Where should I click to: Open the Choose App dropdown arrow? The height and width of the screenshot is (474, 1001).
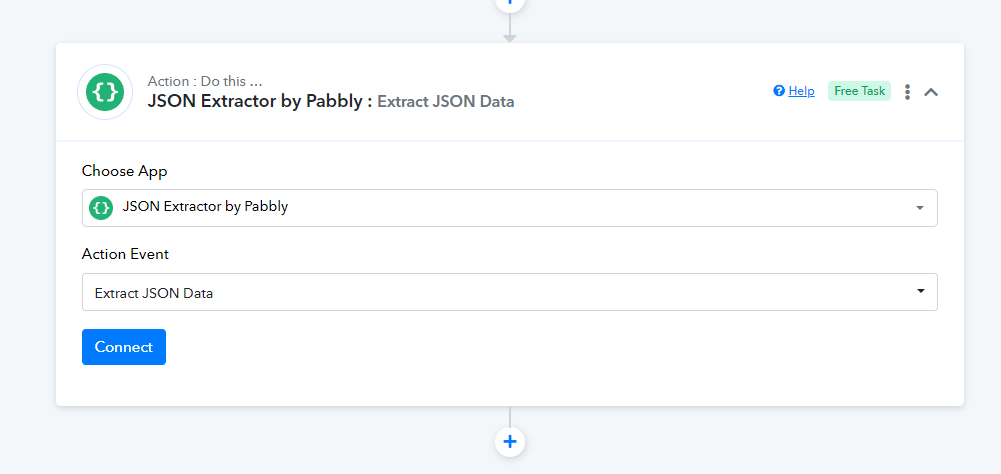pyautogui.click(x=920, y=208)
